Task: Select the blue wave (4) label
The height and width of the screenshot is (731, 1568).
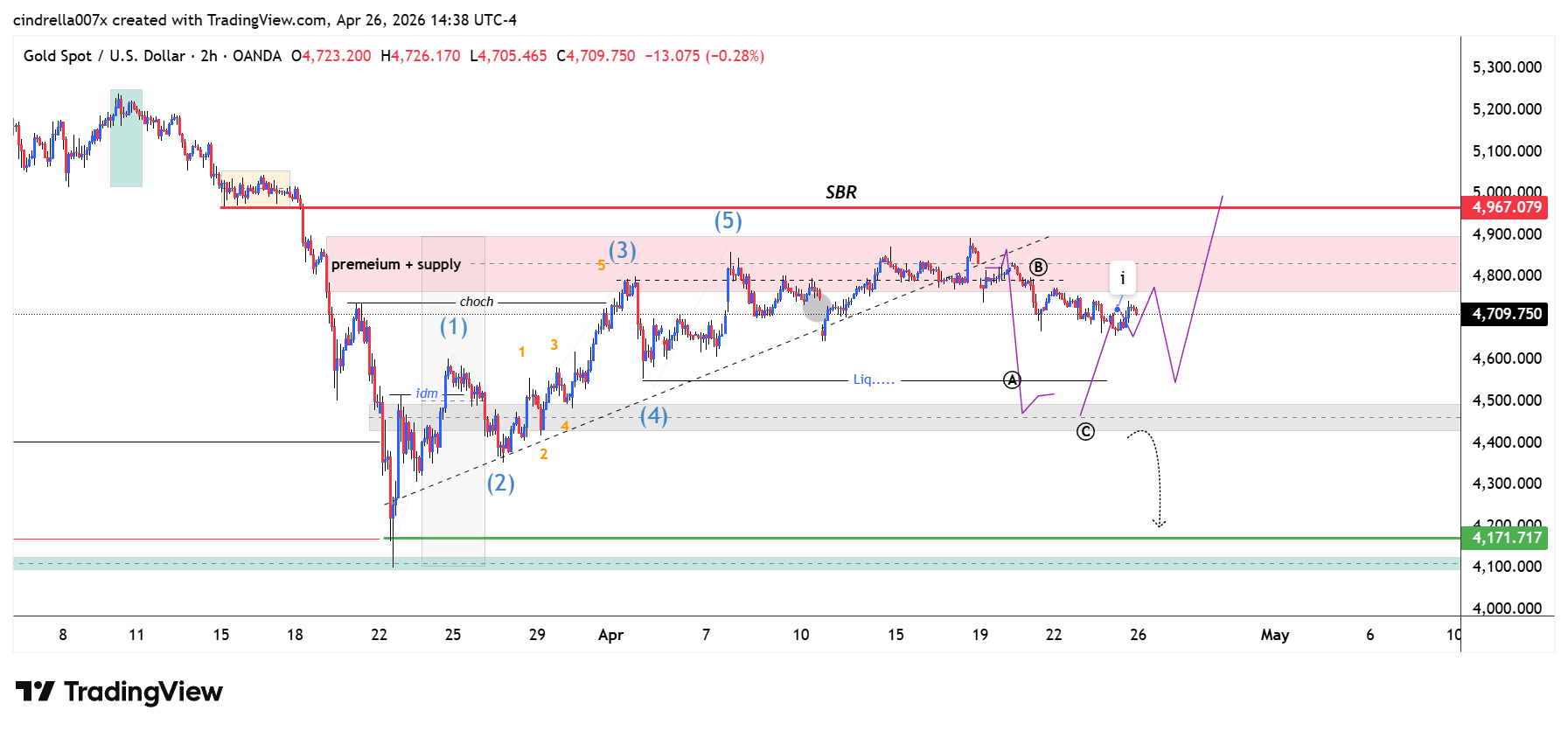Action: coord(653,415)
